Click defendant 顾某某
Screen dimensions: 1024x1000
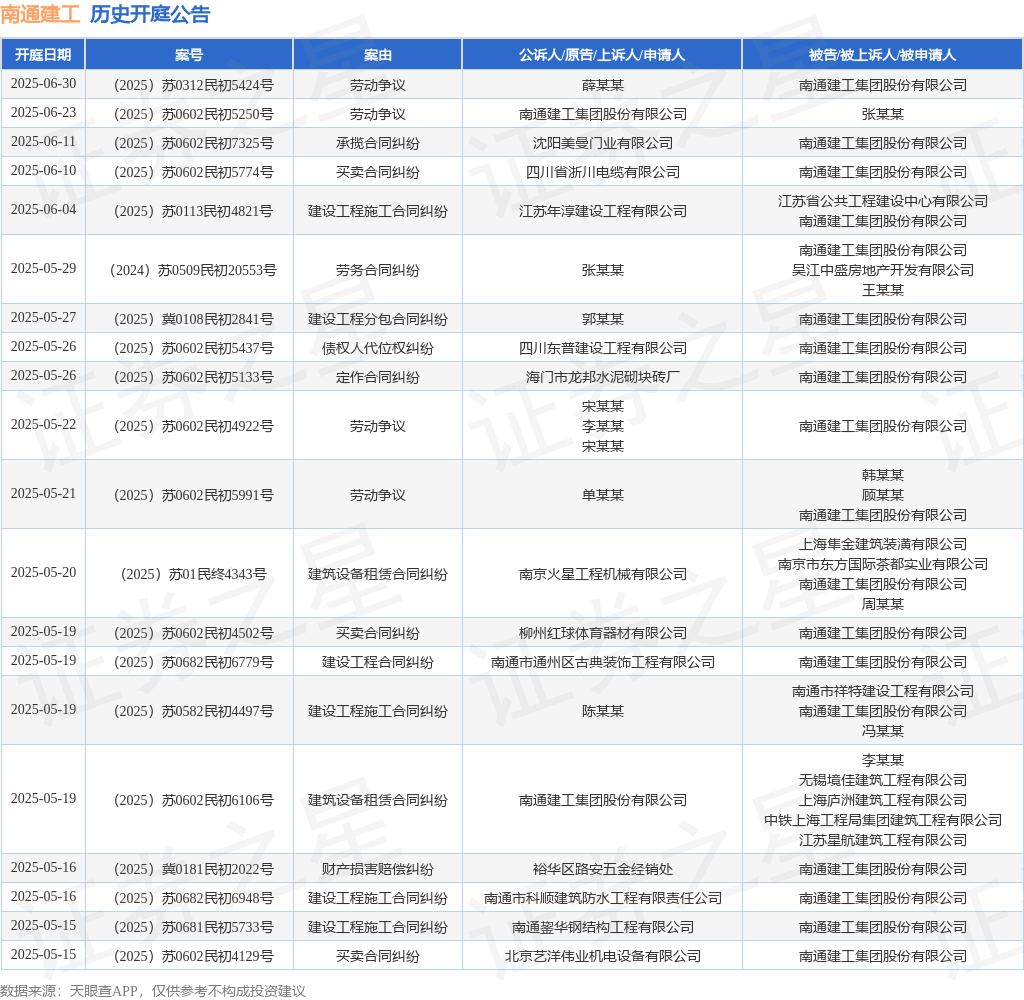click(882, 495)
